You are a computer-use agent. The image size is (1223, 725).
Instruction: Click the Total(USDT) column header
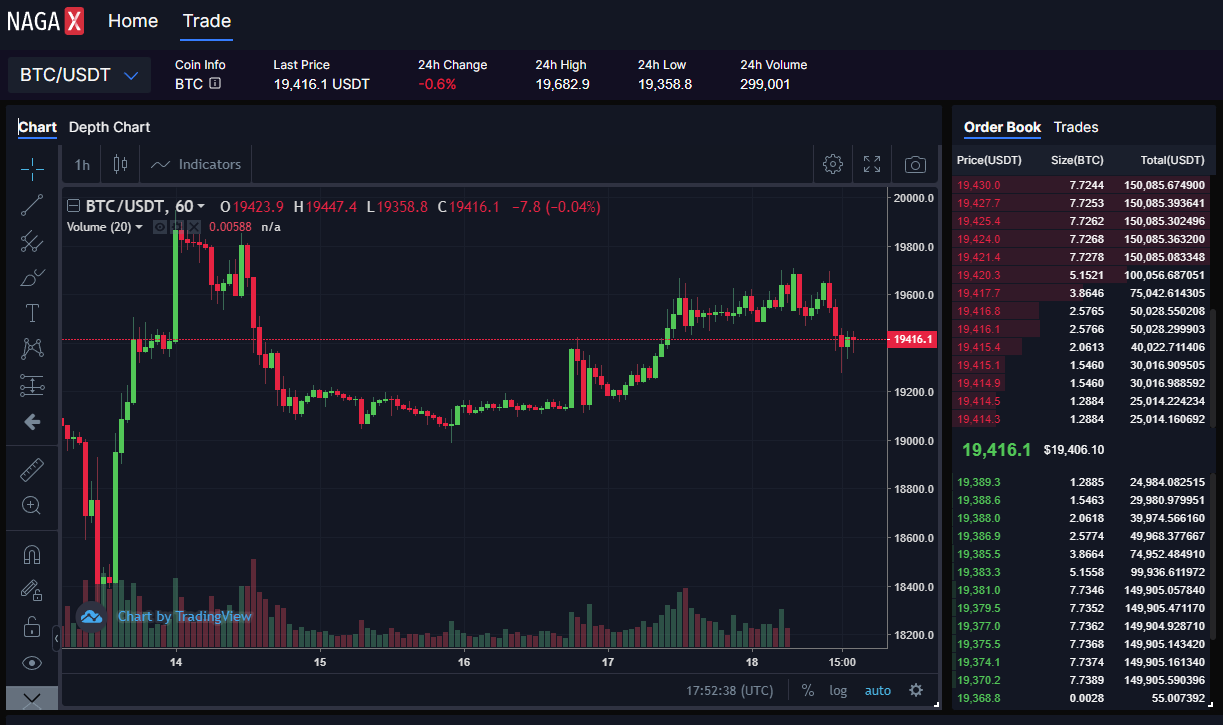pos(1172,160)
